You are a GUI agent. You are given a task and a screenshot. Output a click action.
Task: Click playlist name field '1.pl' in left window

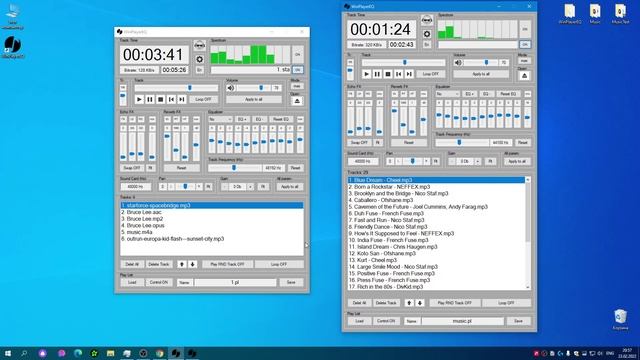pyautogui.click(x=235, y=282)
